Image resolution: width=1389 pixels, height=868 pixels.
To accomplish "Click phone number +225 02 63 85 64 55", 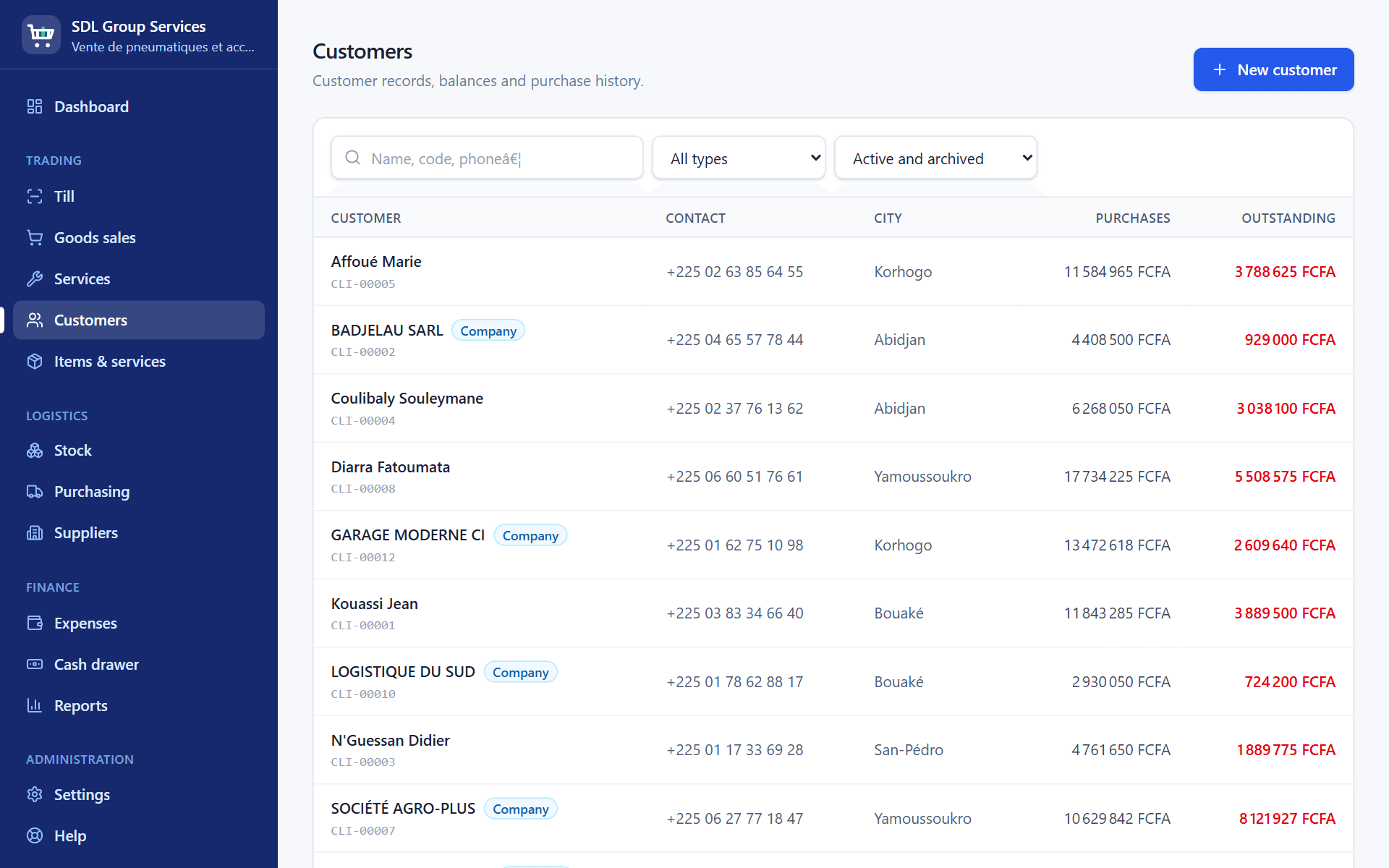I will pyautogui.click(x=735, y=272).
